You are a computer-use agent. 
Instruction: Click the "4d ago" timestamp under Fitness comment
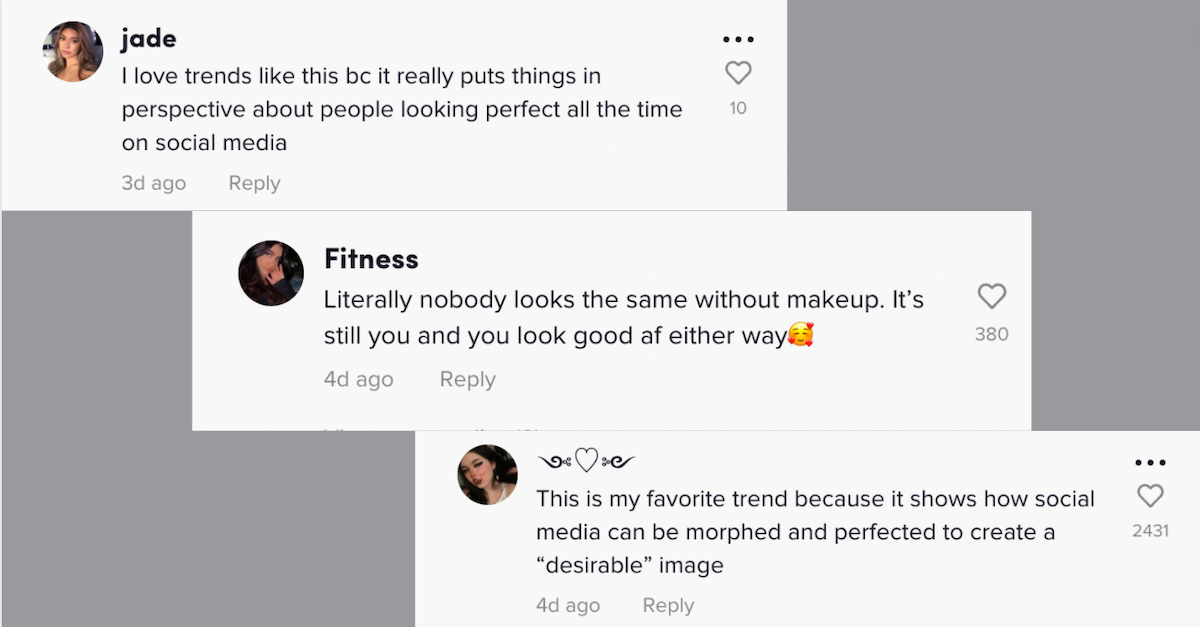click(x=358, y=380)
